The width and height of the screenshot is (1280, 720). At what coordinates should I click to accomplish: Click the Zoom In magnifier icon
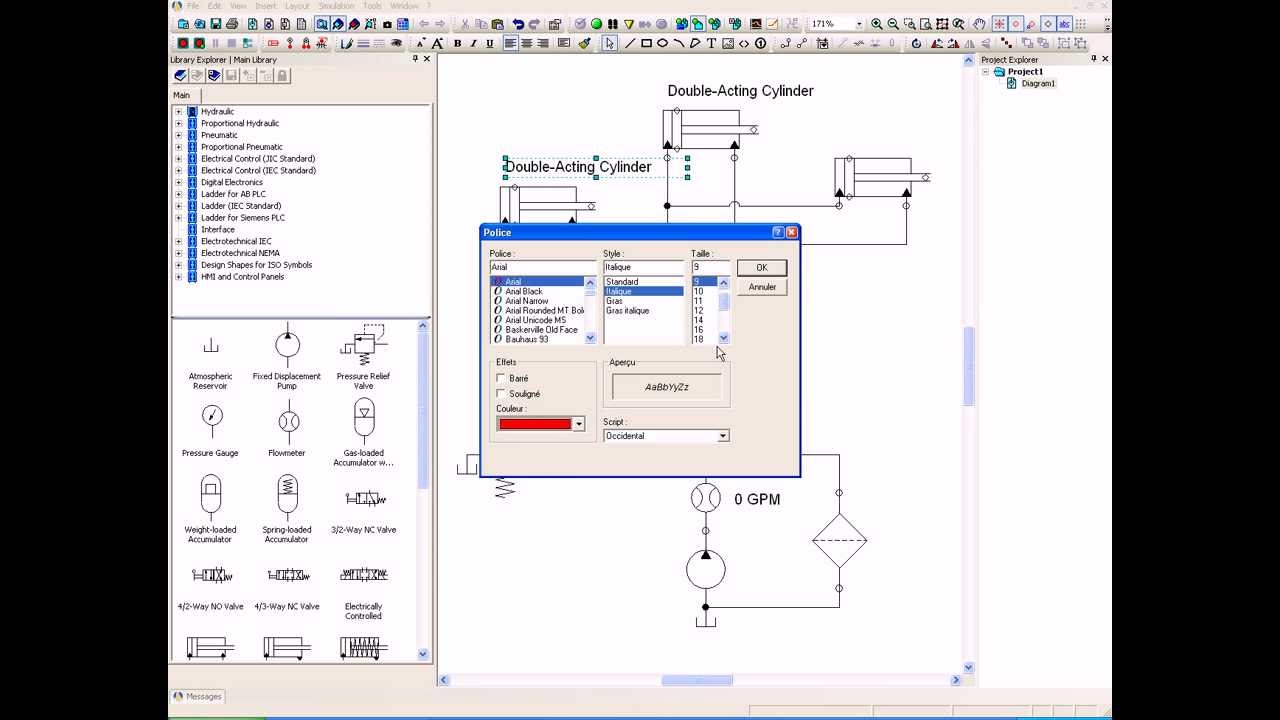pos(877,24)
